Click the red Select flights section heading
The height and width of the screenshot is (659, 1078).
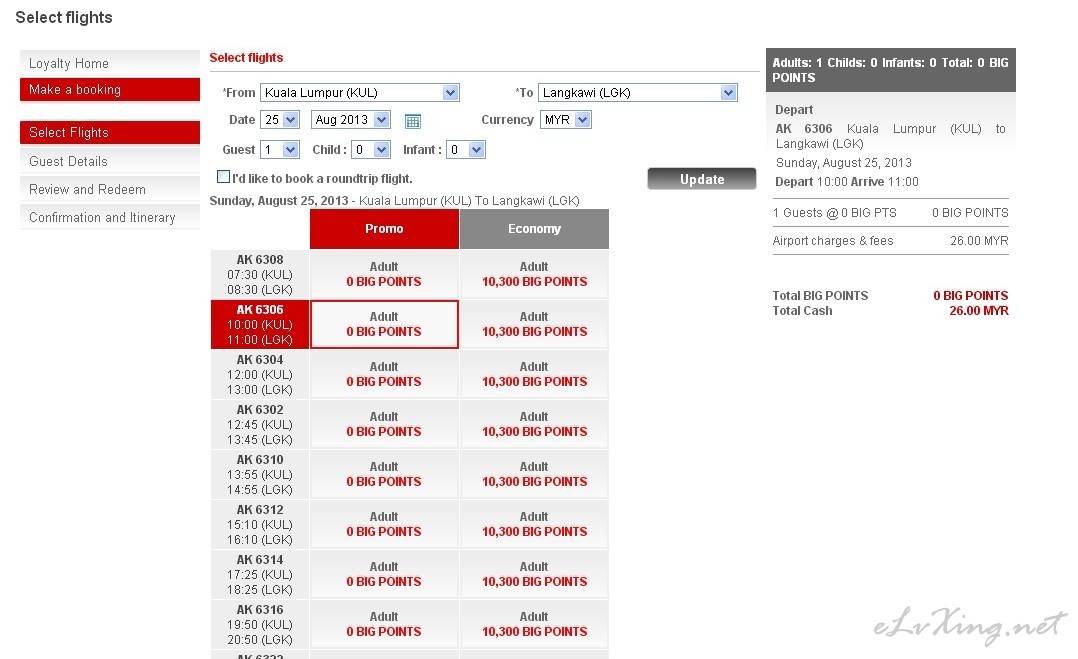click(246, 58)
